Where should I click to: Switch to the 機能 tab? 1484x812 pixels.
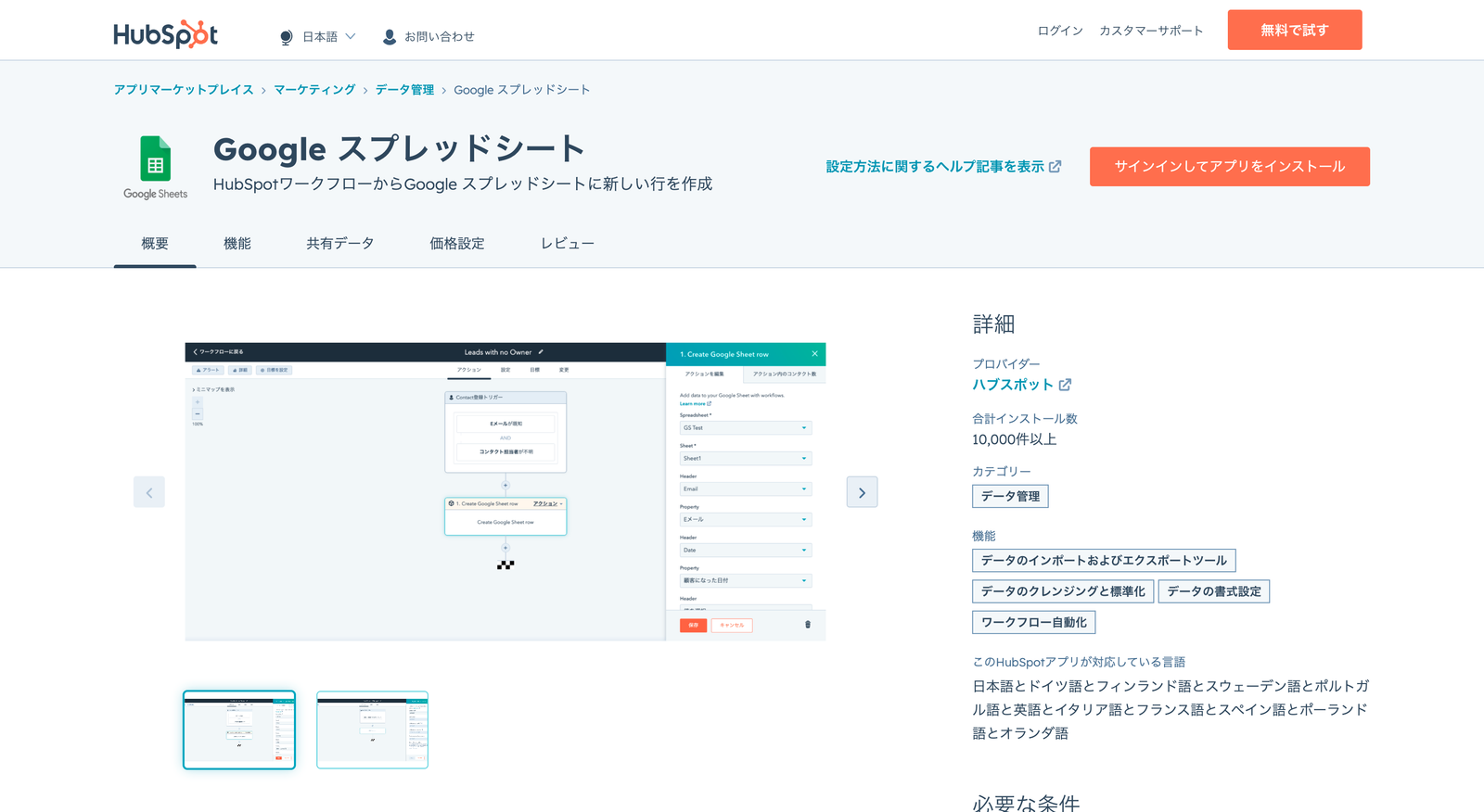coord(237,244)
